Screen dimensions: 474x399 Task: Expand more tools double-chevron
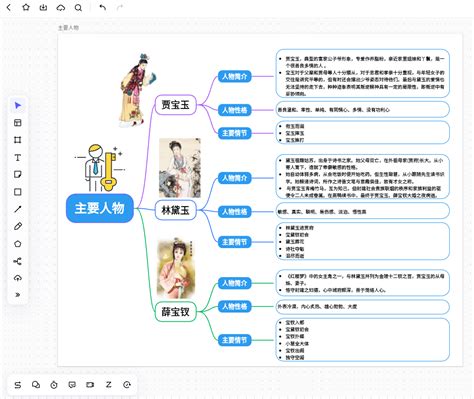point(18,295)
